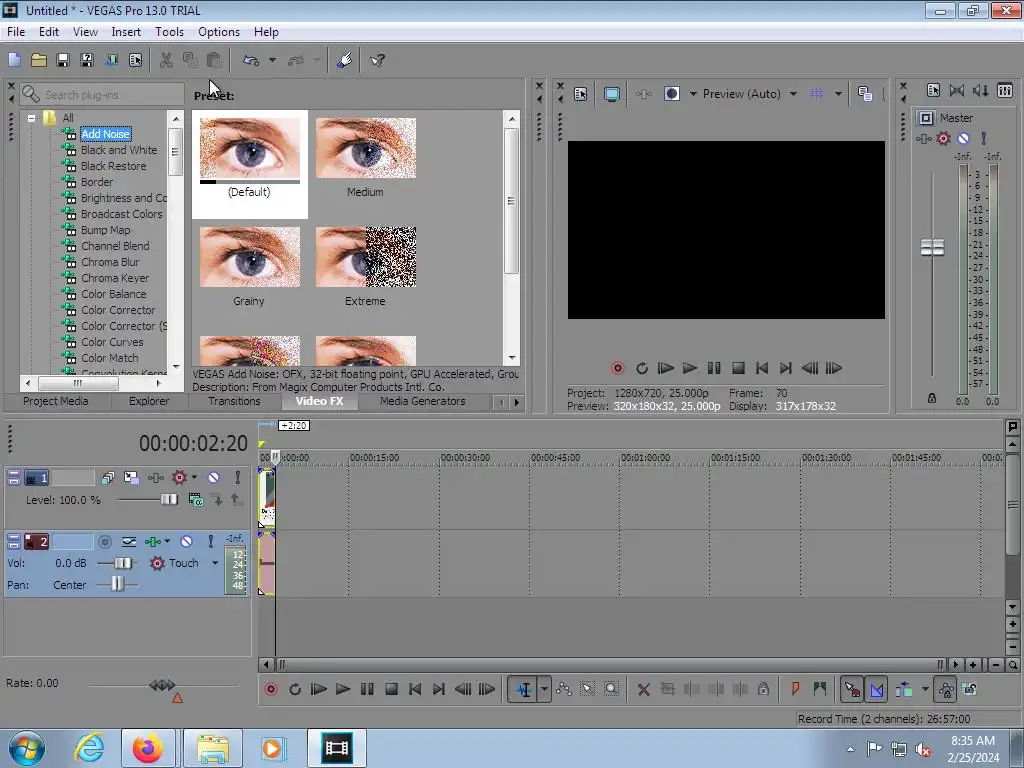Image resolution: width=1024 pixels, height=768 pixels.
Task: Click Dim Output icon in mixer
Action: [981, 91]
